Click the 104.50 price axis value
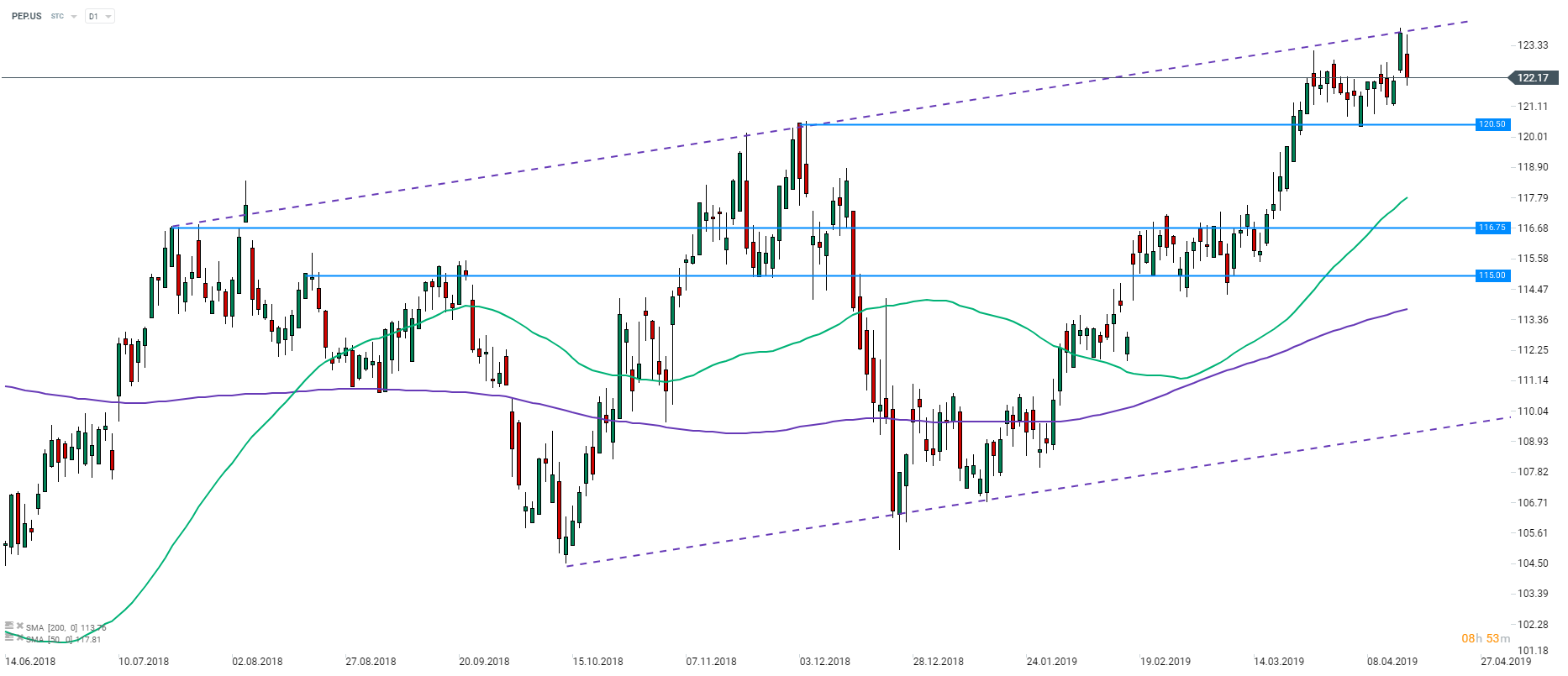1568x676 pixels. point(1533,563)
